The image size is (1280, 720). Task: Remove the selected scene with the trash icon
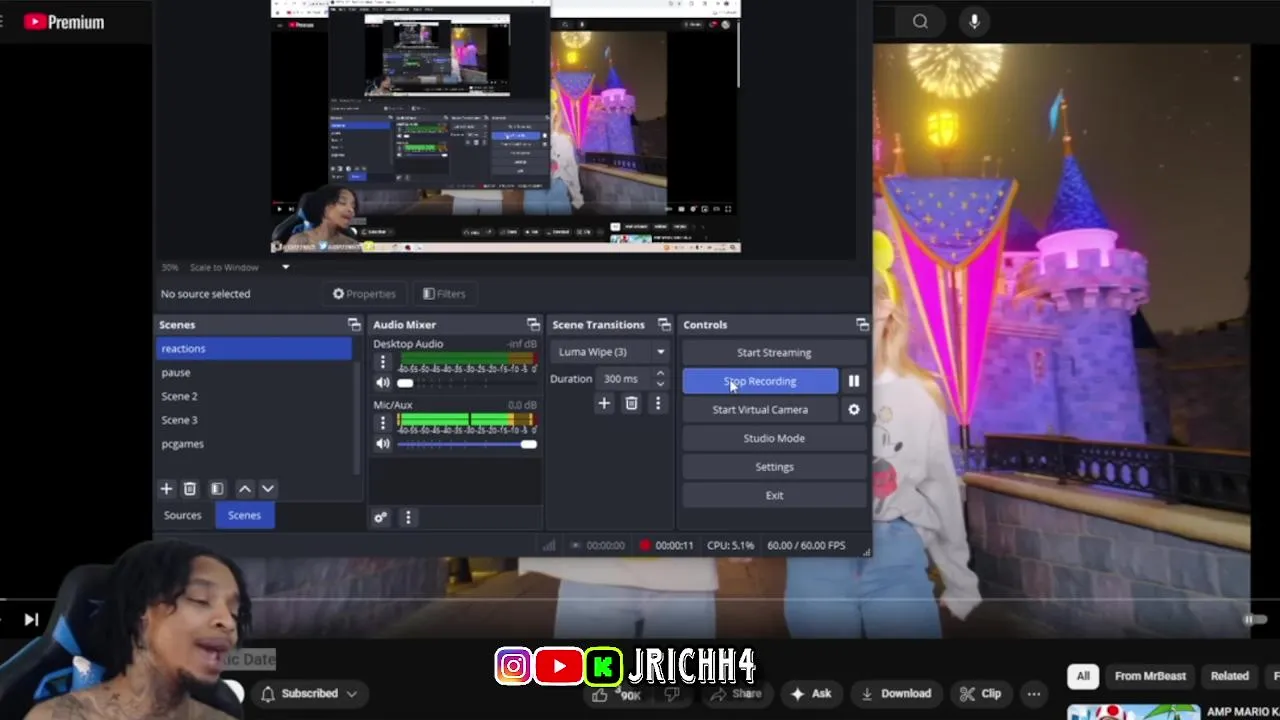pyautogui.click(x=189, y=488)
